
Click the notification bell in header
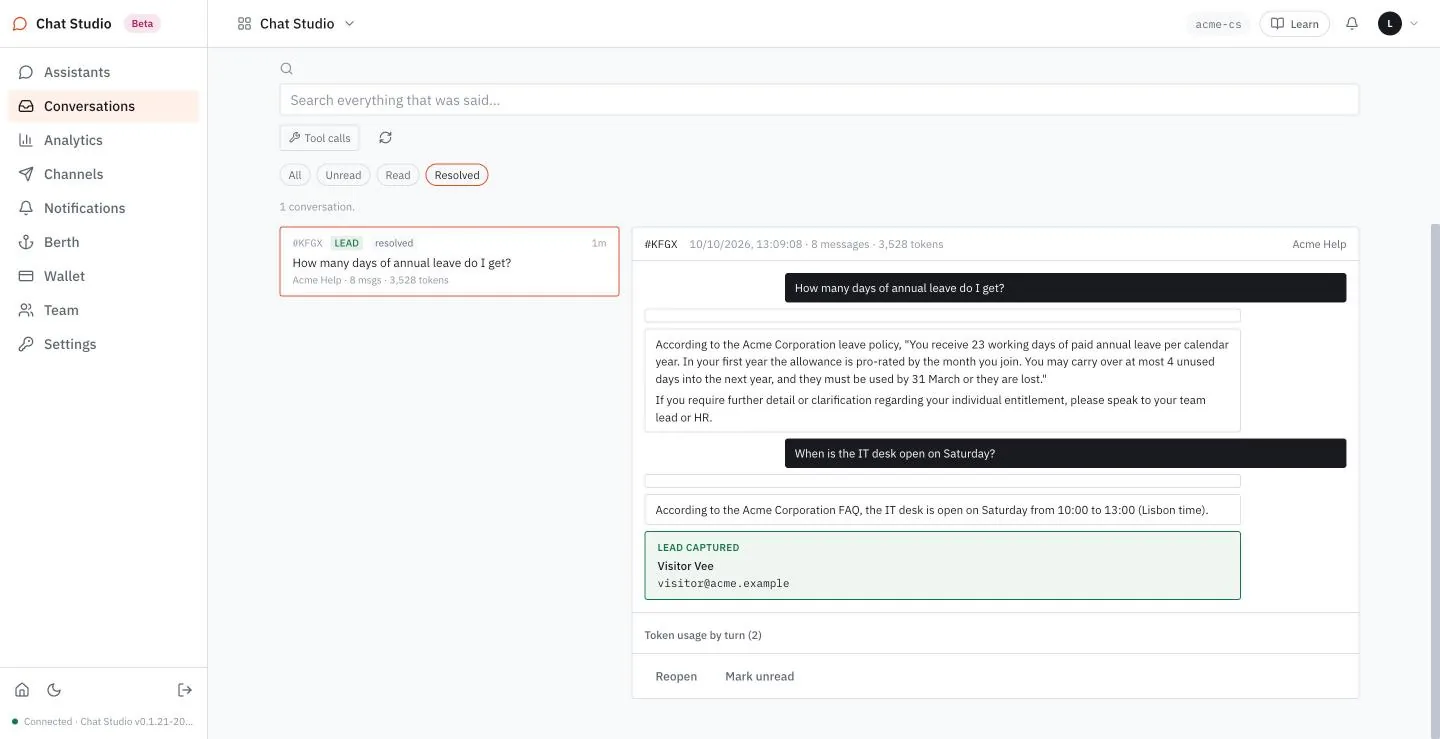coord(1352,24)
